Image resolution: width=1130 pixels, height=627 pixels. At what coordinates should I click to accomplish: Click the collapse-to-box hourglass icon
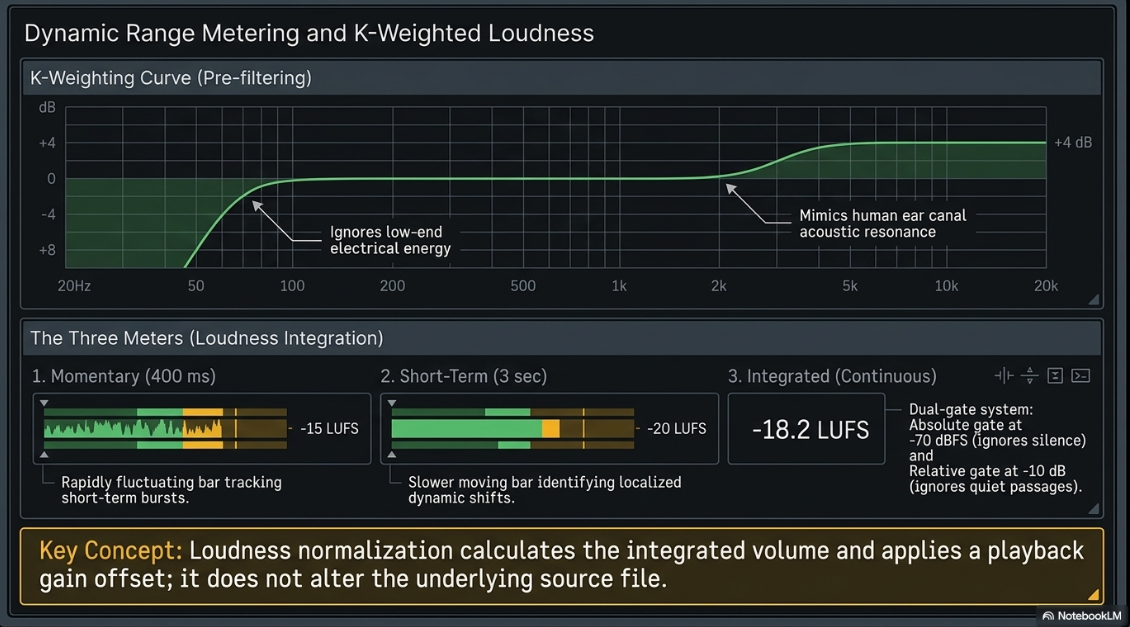click(1055, 375)
